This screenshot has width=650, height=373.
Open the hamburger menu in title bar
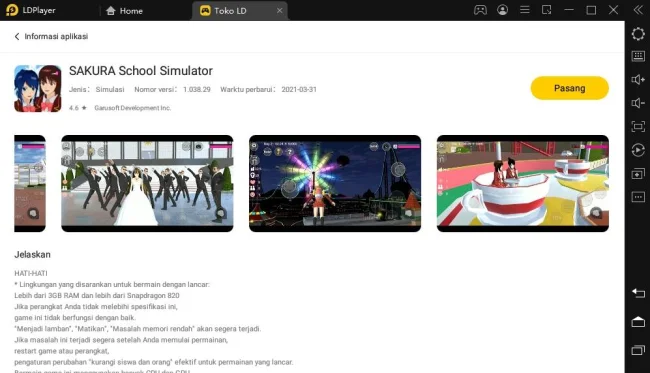[x=525, y=10]
